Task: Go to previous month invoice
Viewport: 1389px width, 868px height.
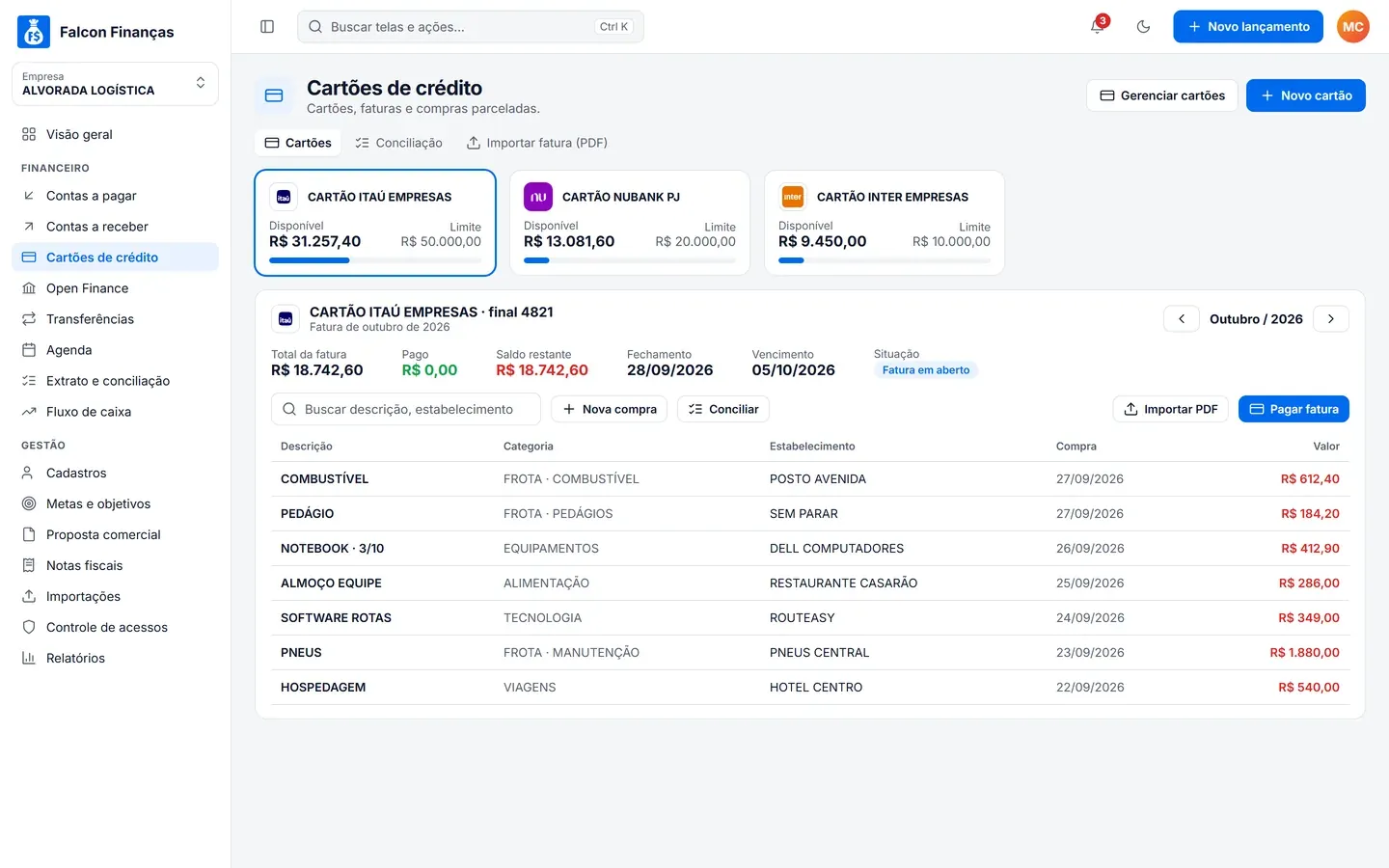Action: pos(1181,319)
